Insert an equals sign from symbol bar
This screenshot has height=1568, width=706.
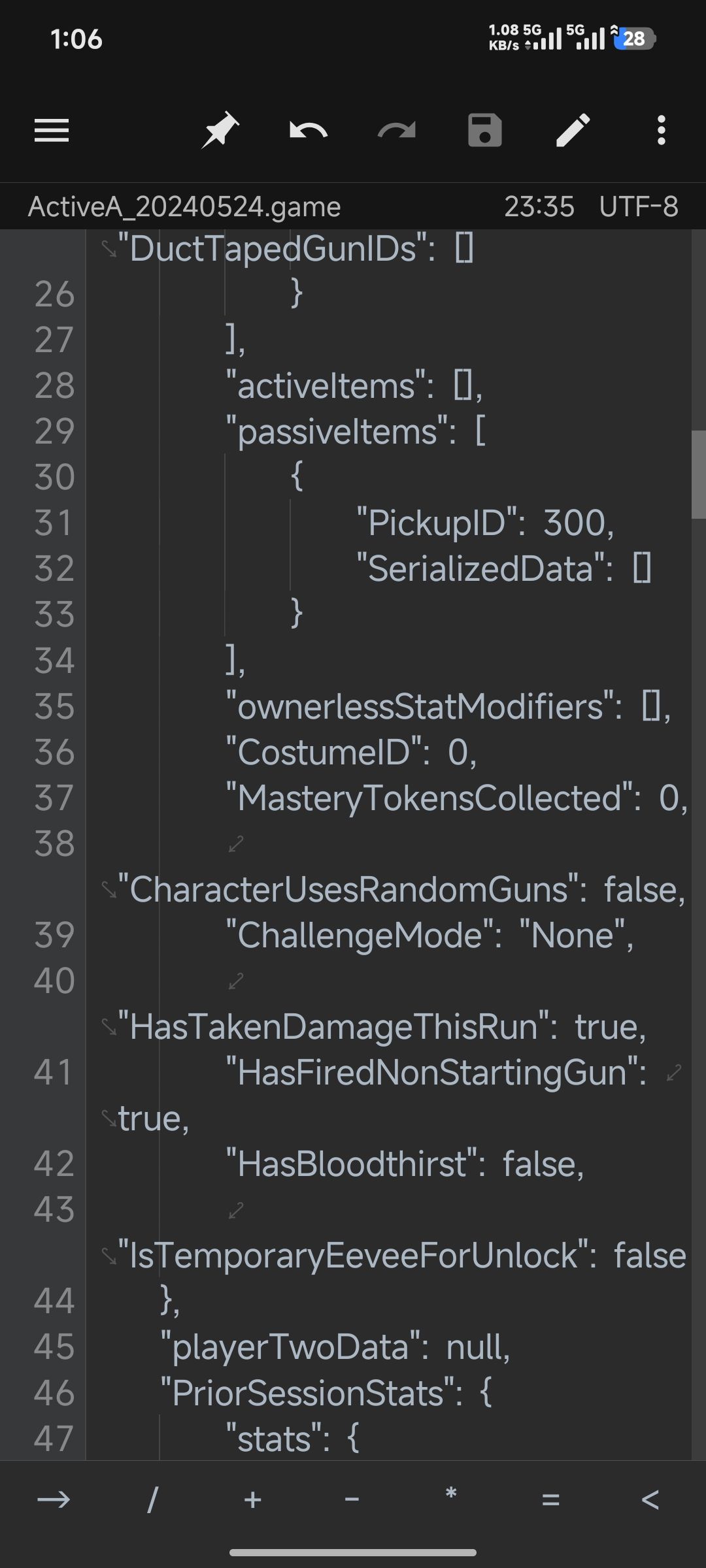click(550, 1499)
